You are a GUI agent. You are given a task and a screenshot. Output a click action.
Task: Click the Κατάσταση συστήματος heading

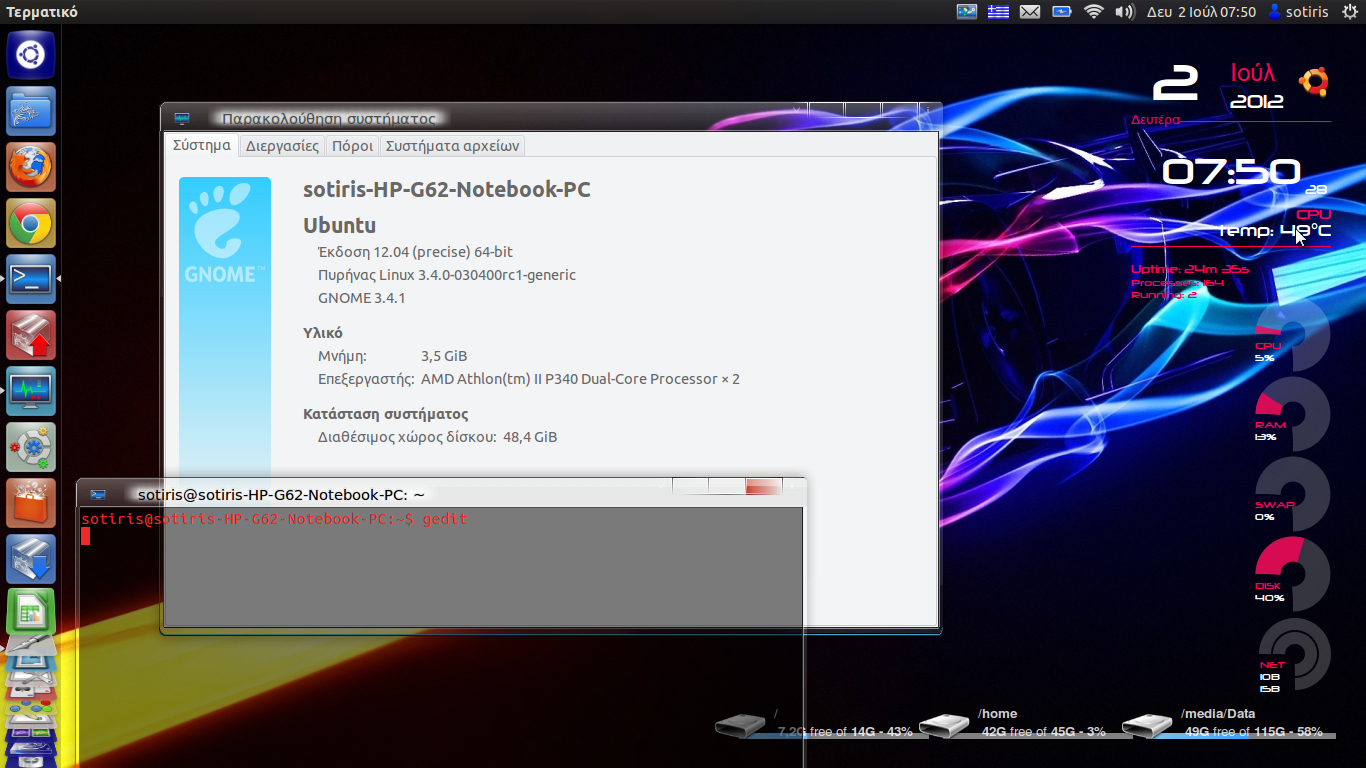(x=386, y=414)
